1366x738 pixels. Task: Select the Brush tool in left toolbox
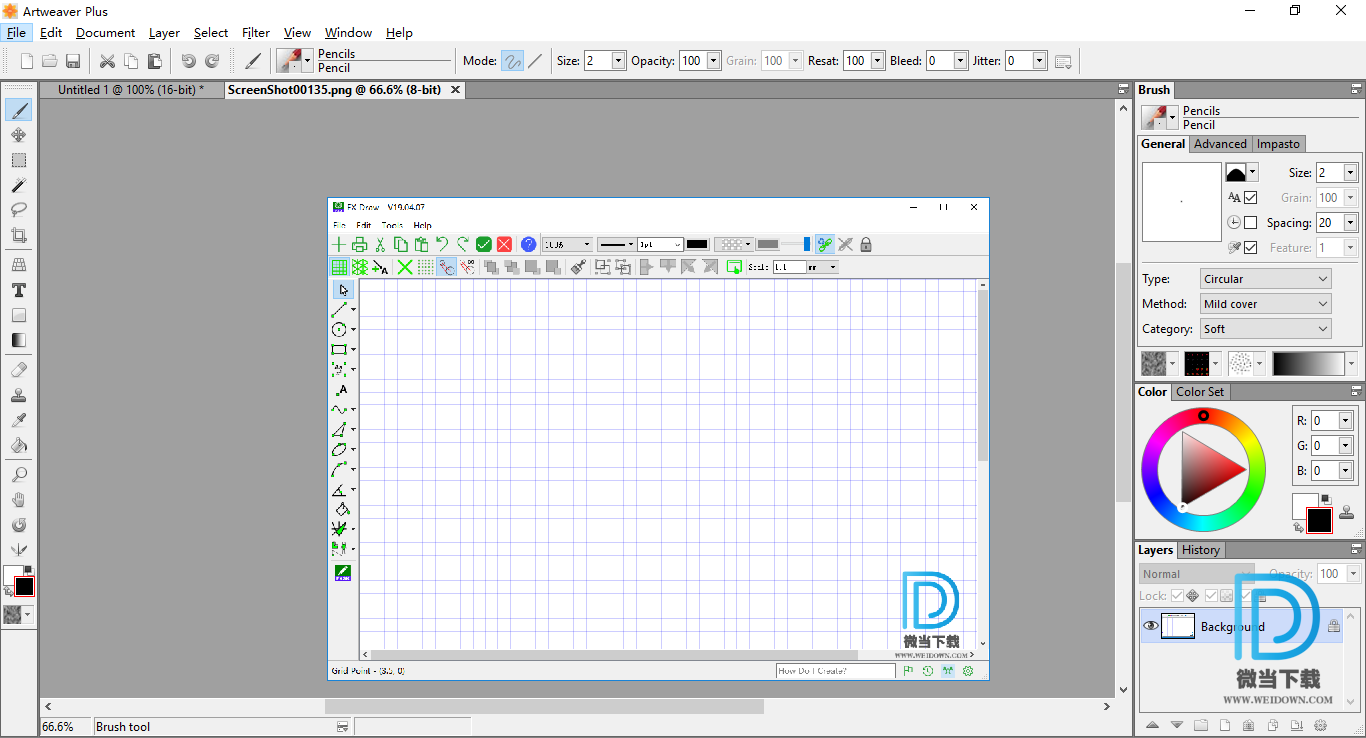pyautogui.click(x=18, y=110)
